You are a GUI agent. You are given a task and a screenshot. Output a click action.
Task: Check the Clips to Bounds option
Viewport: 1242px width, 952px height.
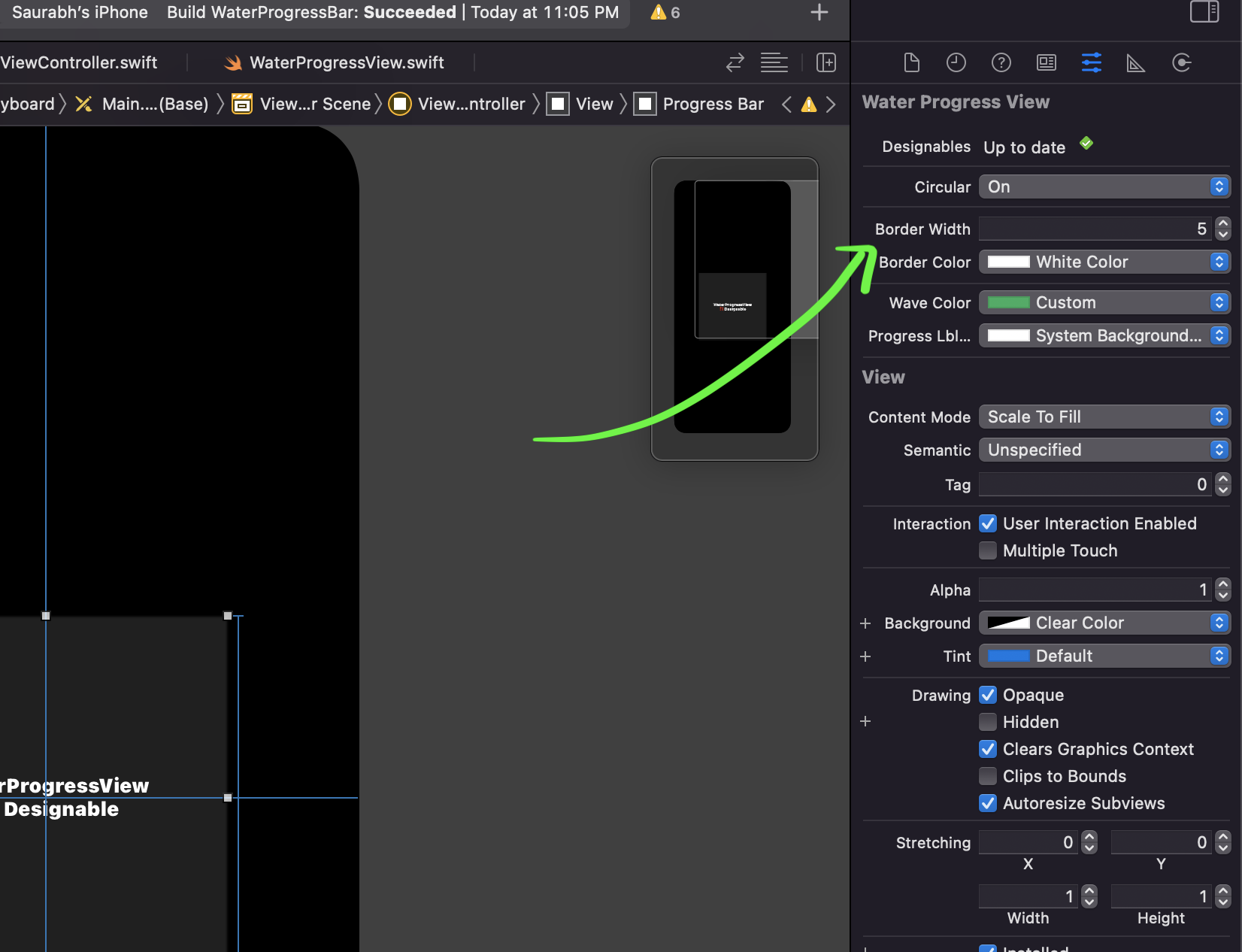(x=988, y=776)
